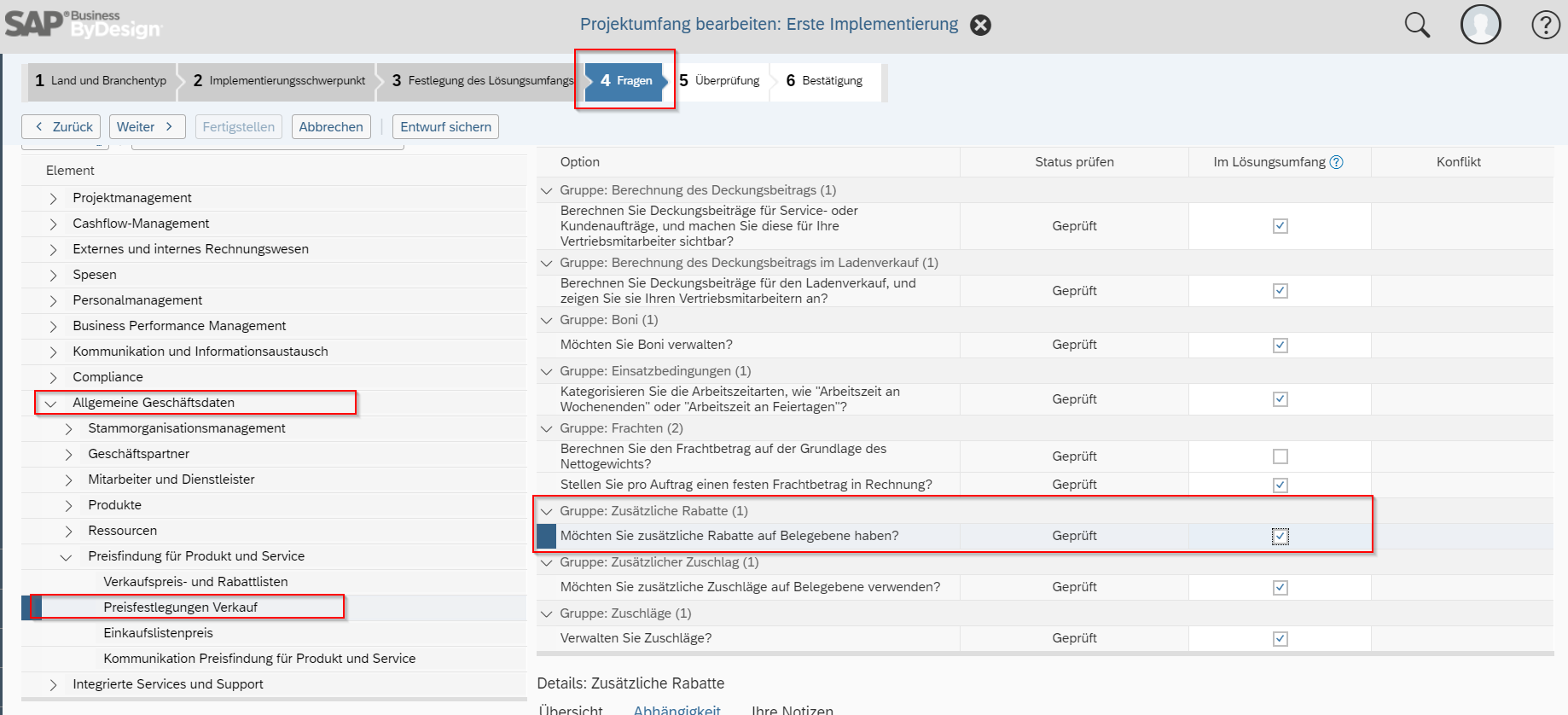The image size is (1568, 715).
Task: Close the Projektumfang bearbeiten dialog
Action: tap(981, 26)
